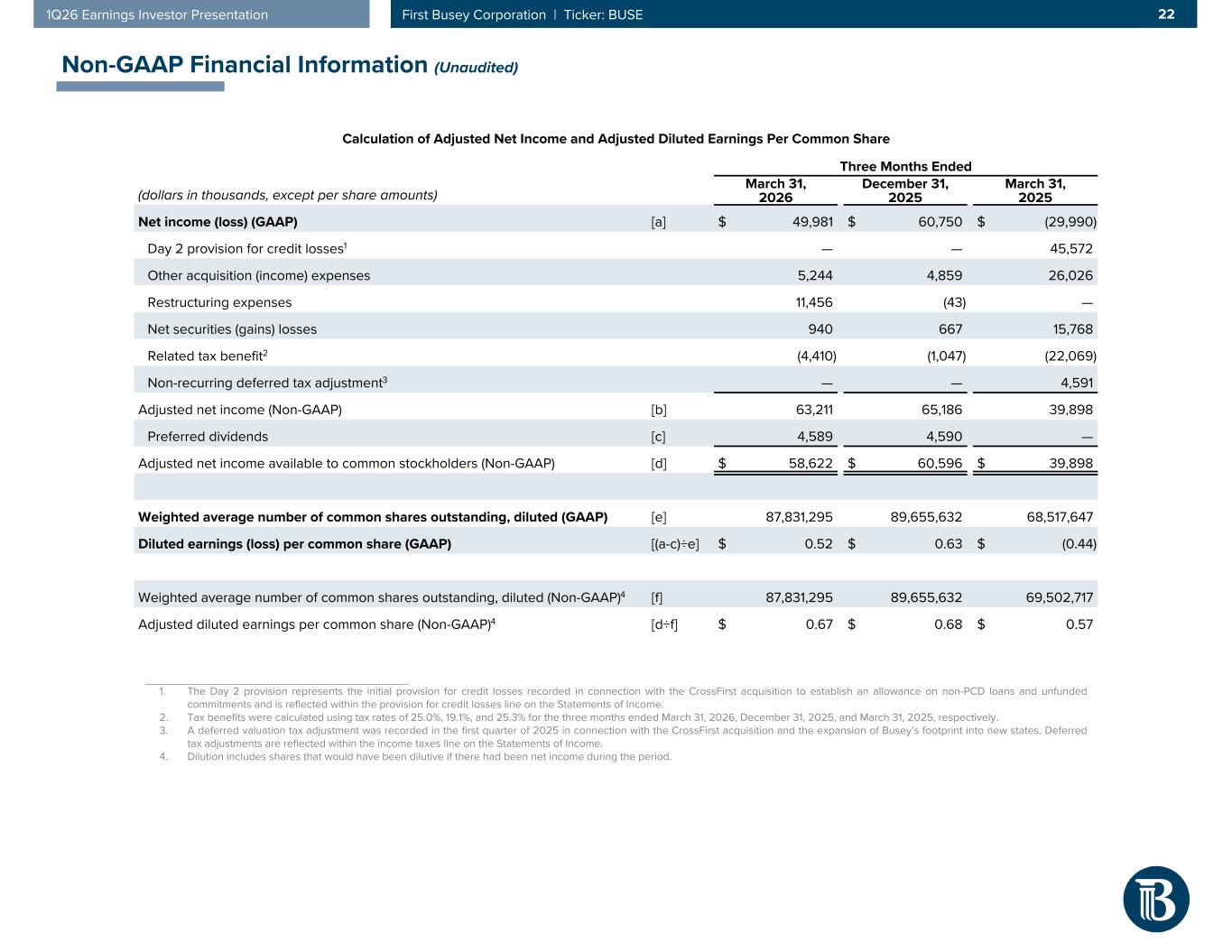Click footnote 2 about tax benefit rates
The width and height of the screenshot is (1232, 952).
[x=592, y=717]
